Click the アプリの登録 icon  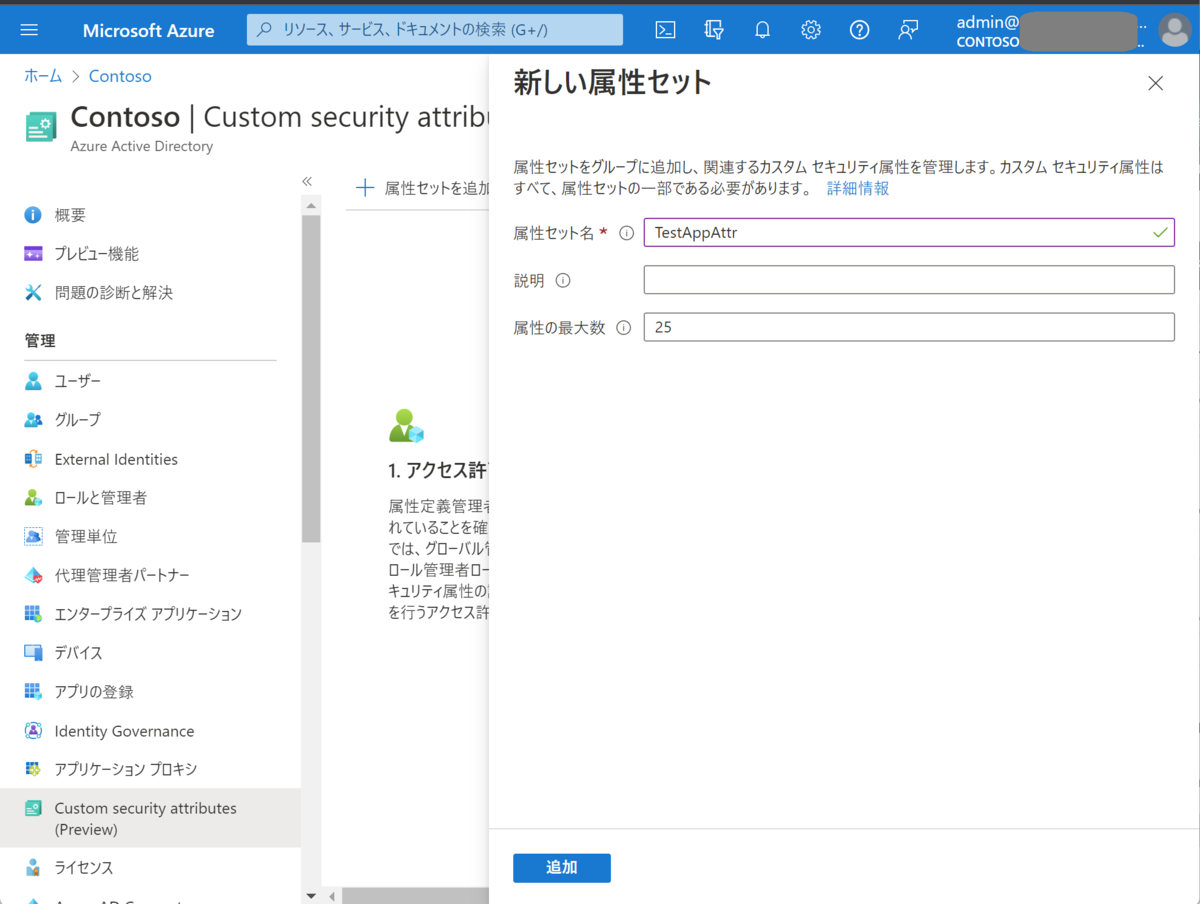coord(34,692)
